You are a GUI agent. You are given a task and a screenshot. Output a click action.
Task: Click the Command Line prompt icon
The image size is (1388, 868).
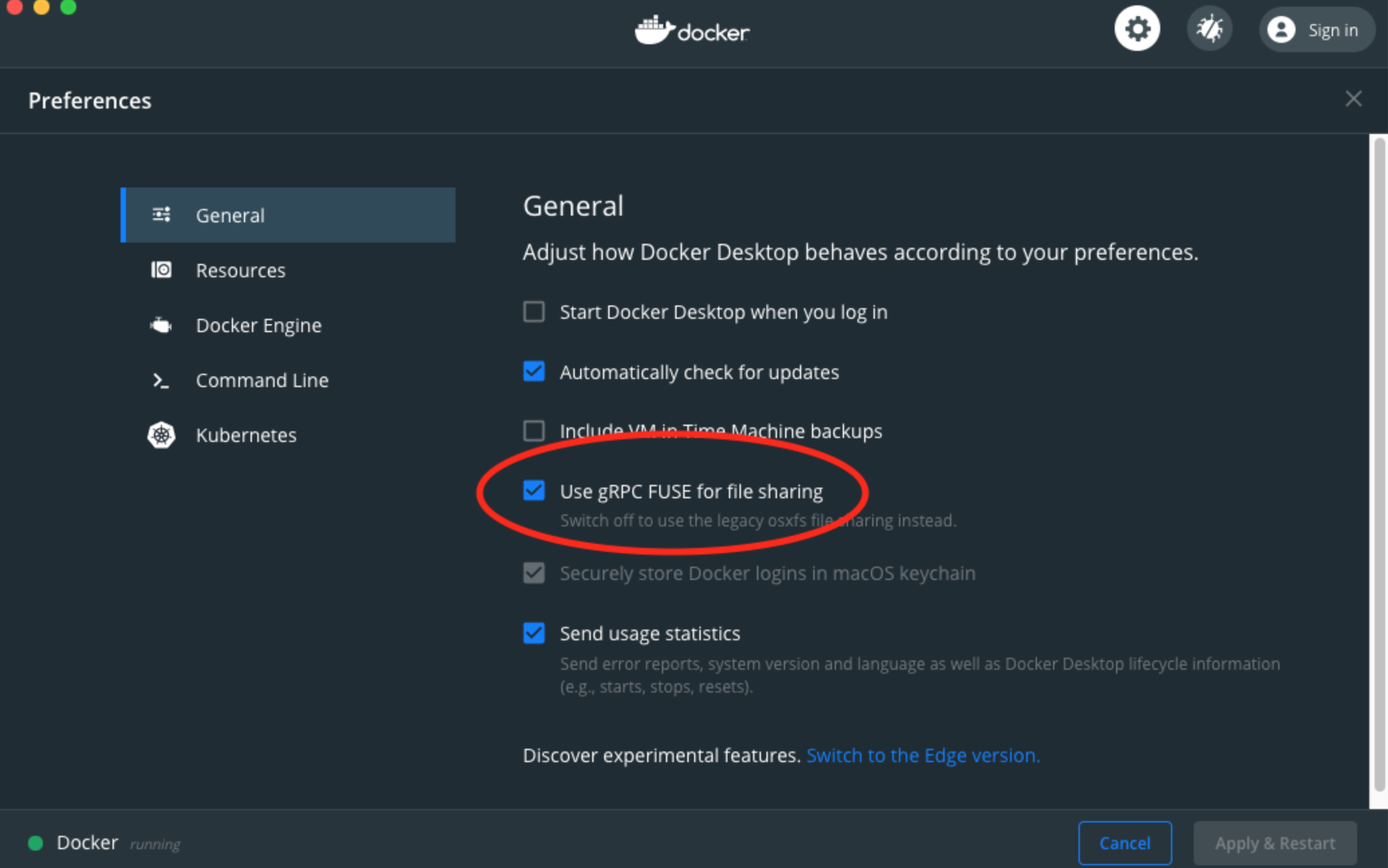161,380
